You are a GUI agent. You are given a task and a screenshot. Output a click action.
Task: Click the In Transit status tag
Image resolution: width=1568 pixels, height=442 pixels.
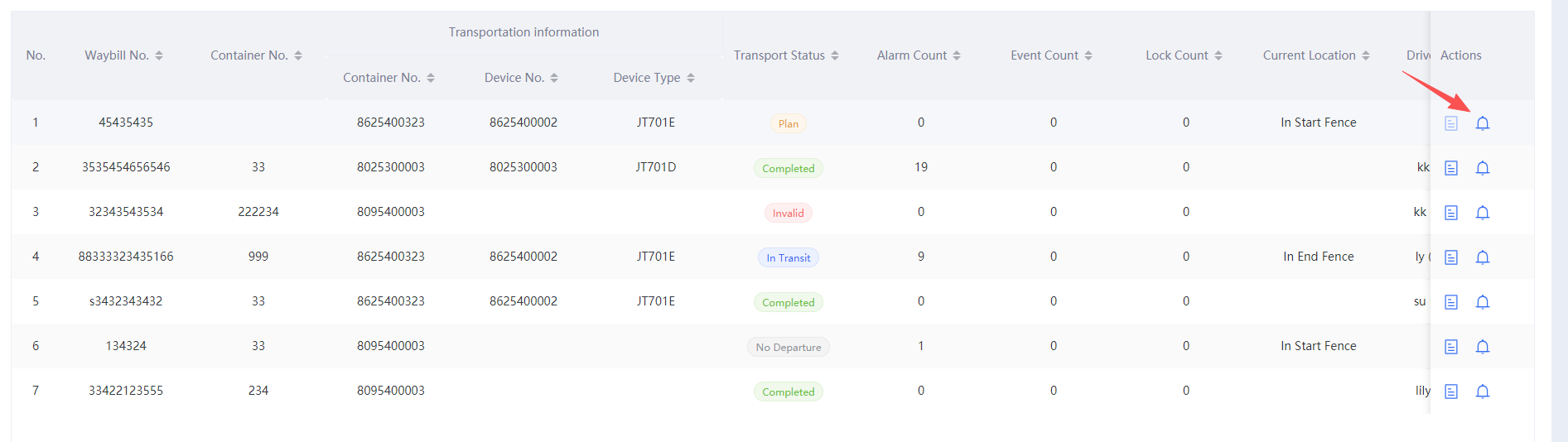(x=788, y=257)
